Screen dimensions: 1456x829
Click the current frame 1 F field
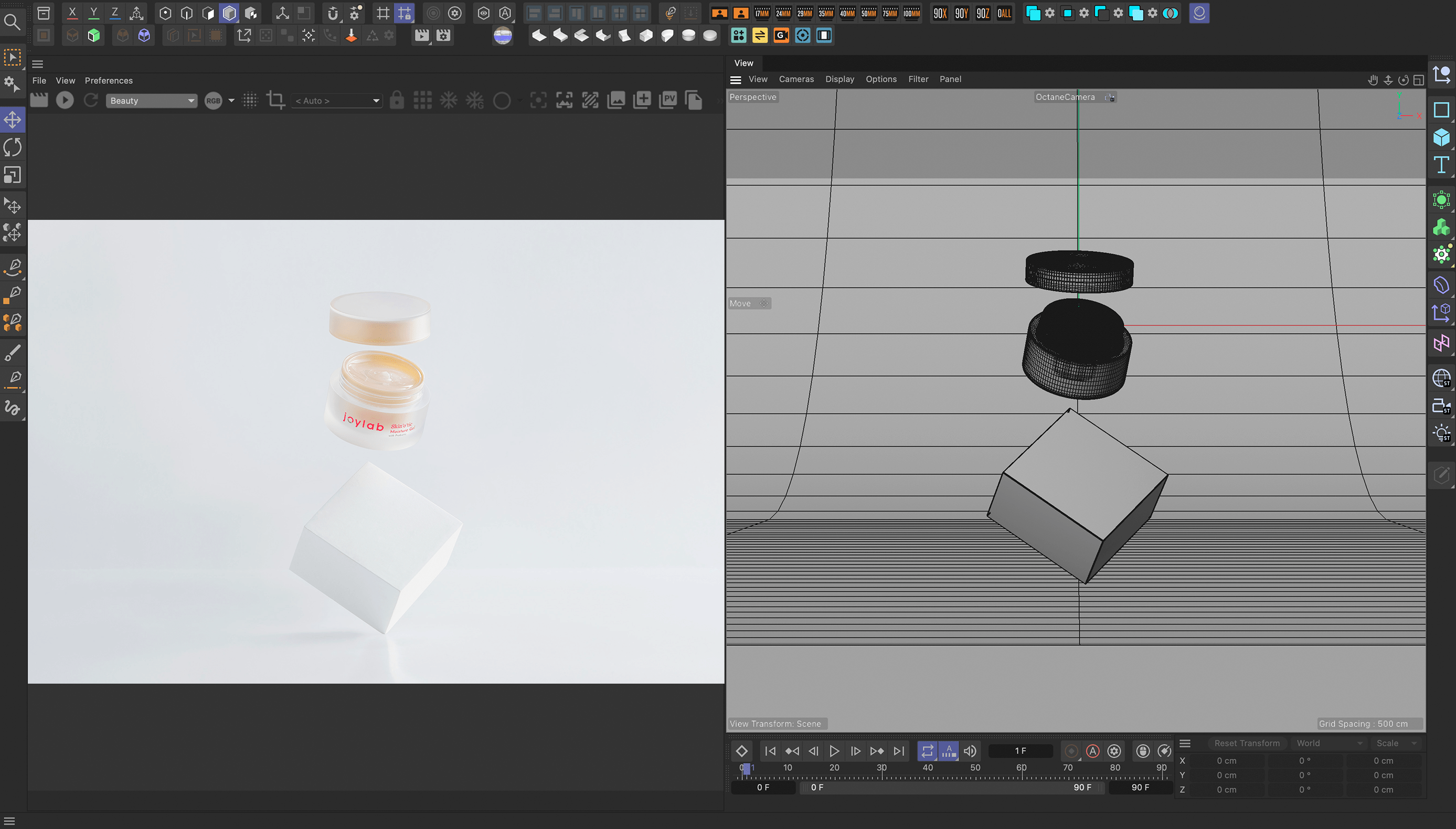click(x=1020, y=751)
